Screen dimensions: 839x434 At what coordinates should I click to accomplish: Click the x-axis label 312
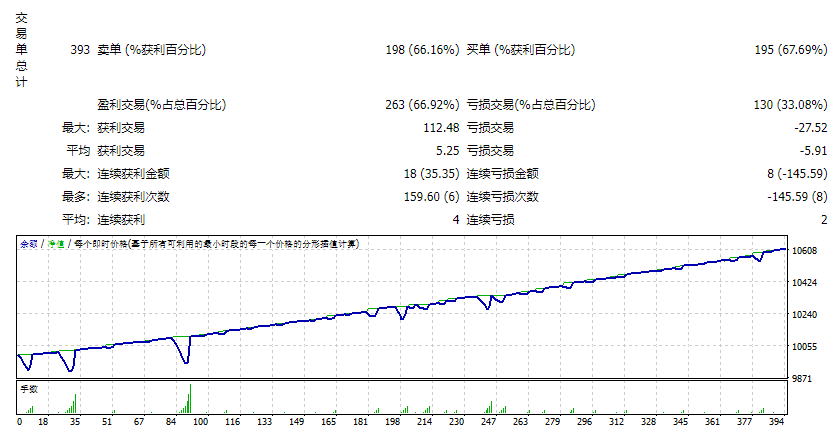[616, 422]
